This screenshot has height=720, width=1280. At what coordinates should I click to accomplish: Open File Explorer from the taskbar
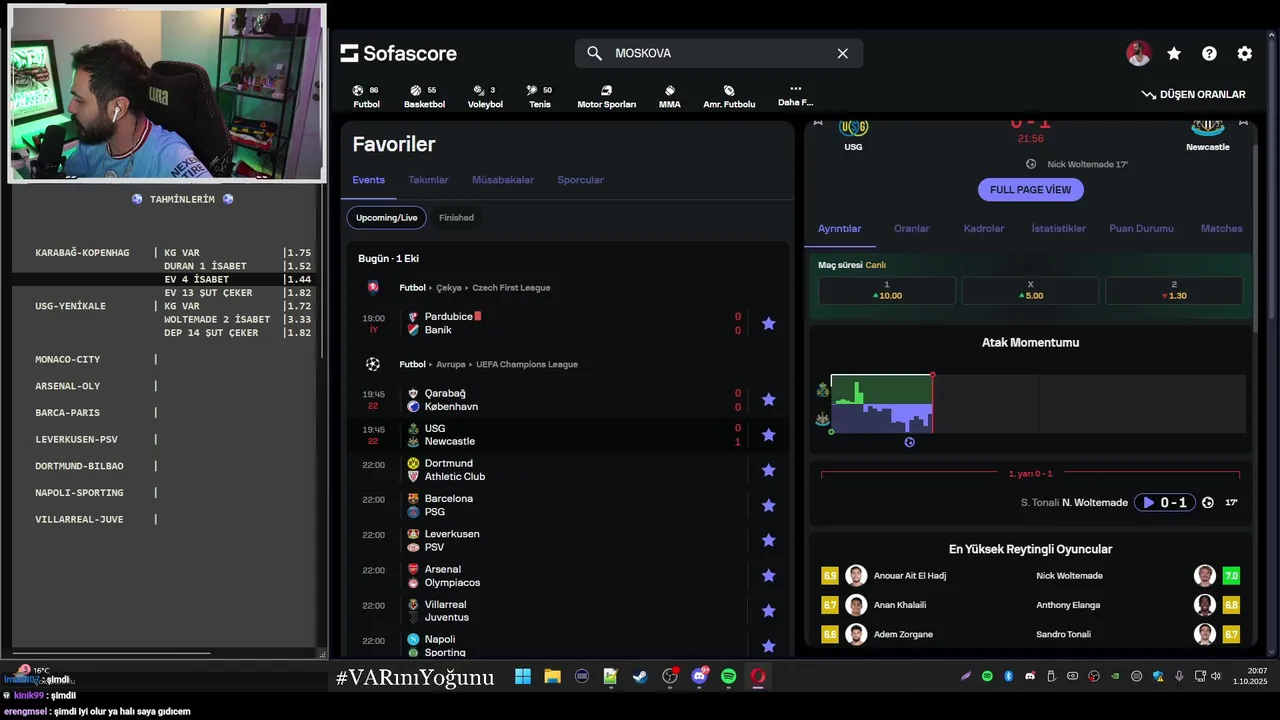[552, 677]
